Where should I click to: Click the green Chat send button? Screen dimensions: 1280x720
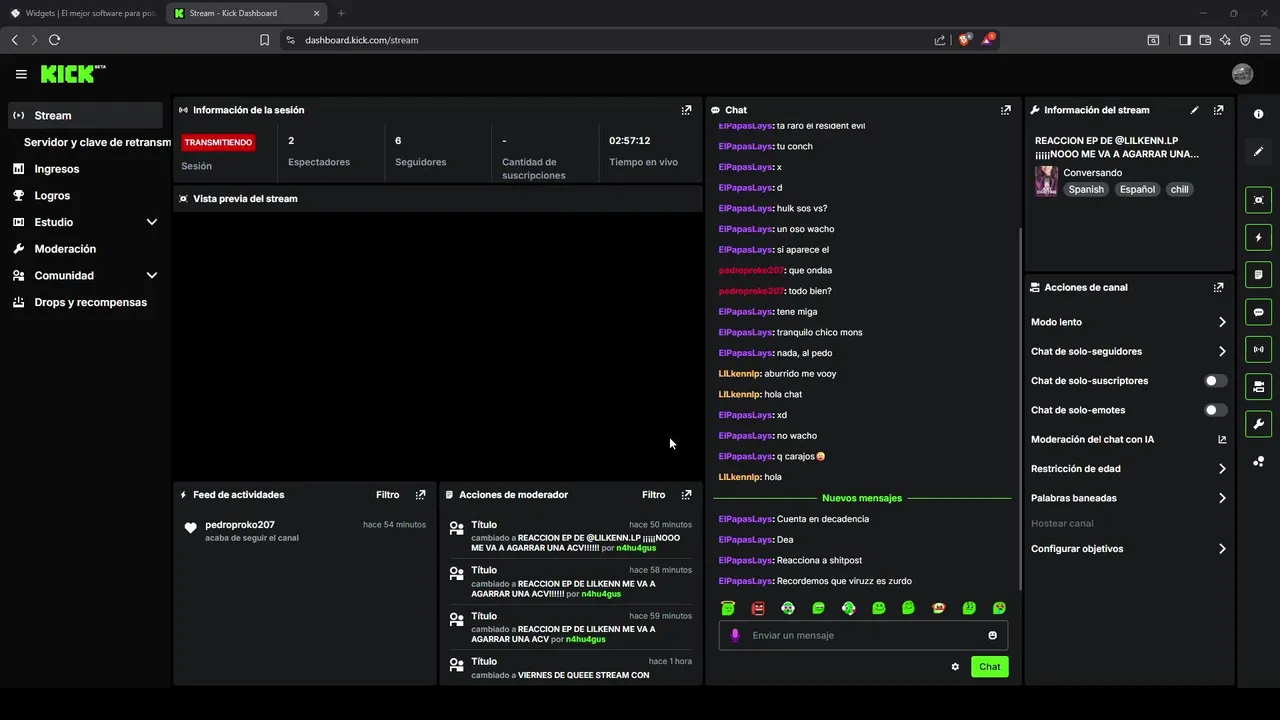(989, 667)
